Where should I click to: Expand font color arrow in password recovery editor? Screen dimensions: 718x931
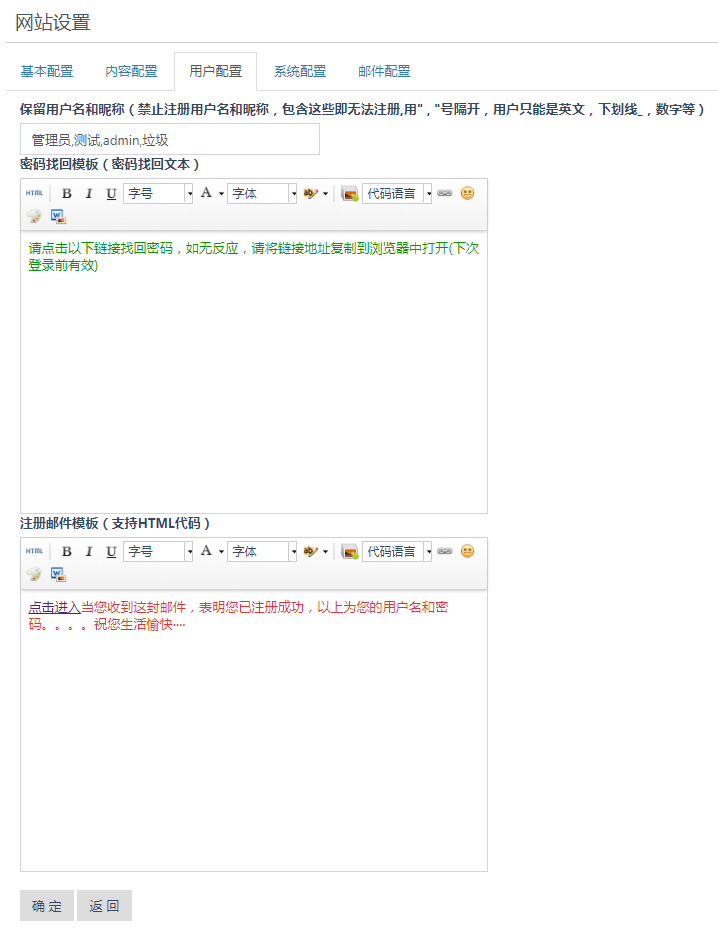[x=221, y=194]
